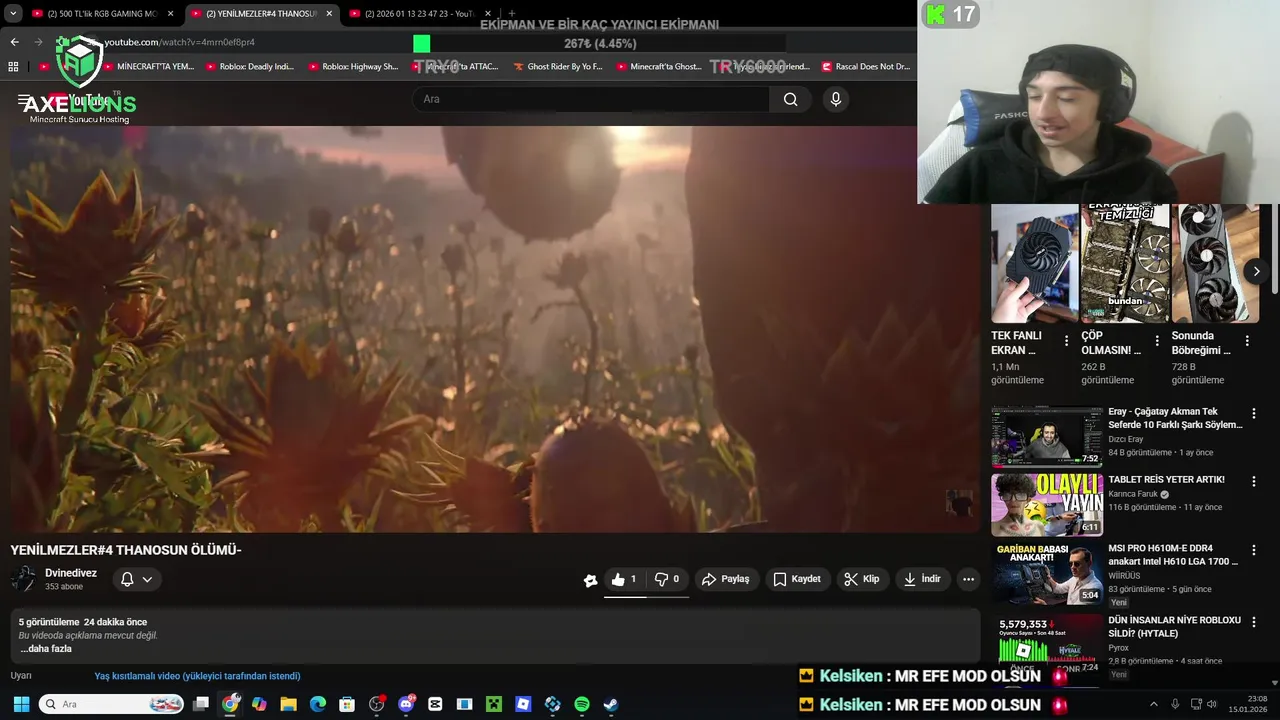This screenshot has width=1280, height=720.
Task: Open the bookmarks bar apps grid
Action: [13, 67]
